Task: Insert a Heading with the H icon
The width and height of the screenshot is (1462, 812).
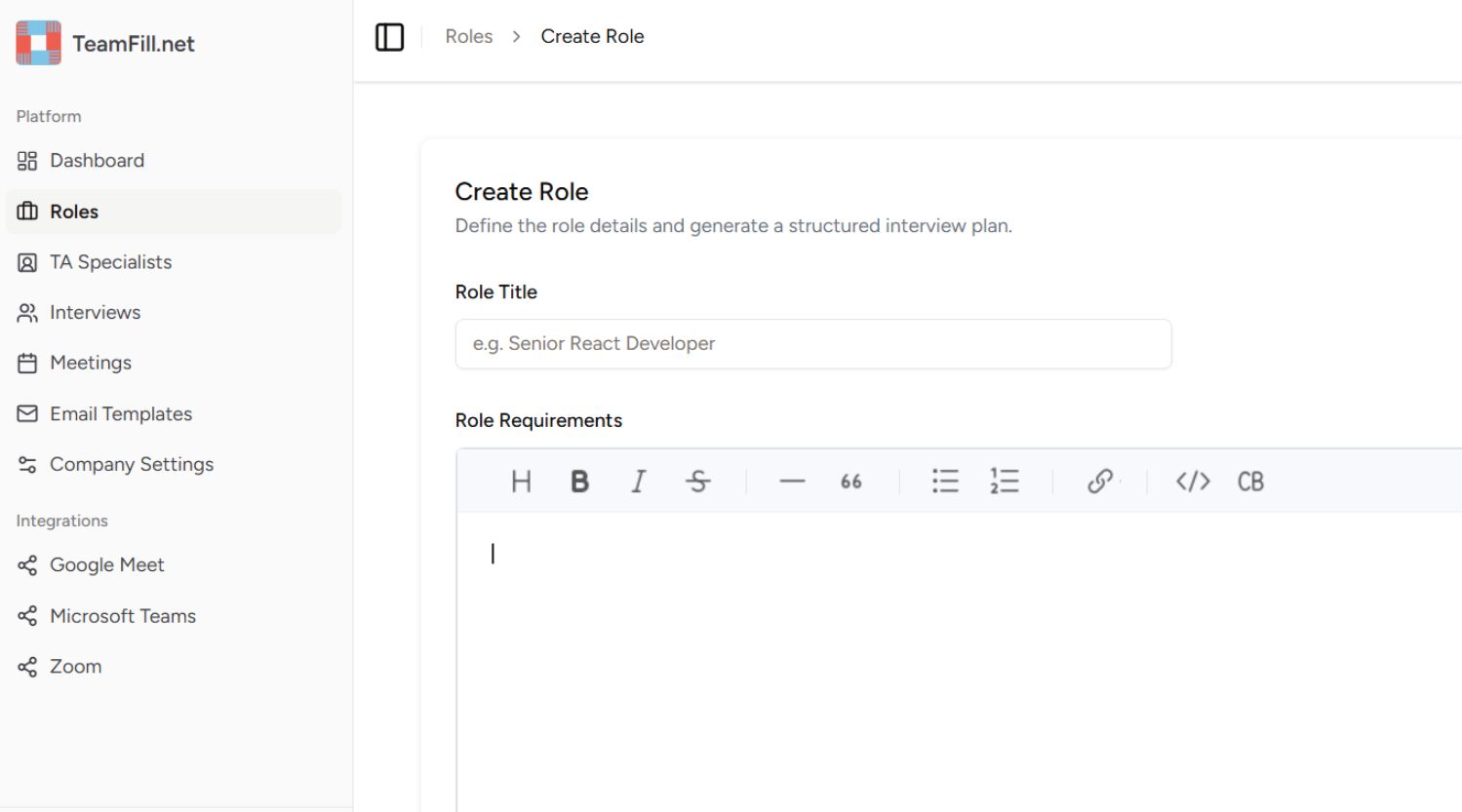Action: click(x=521, y=481)
